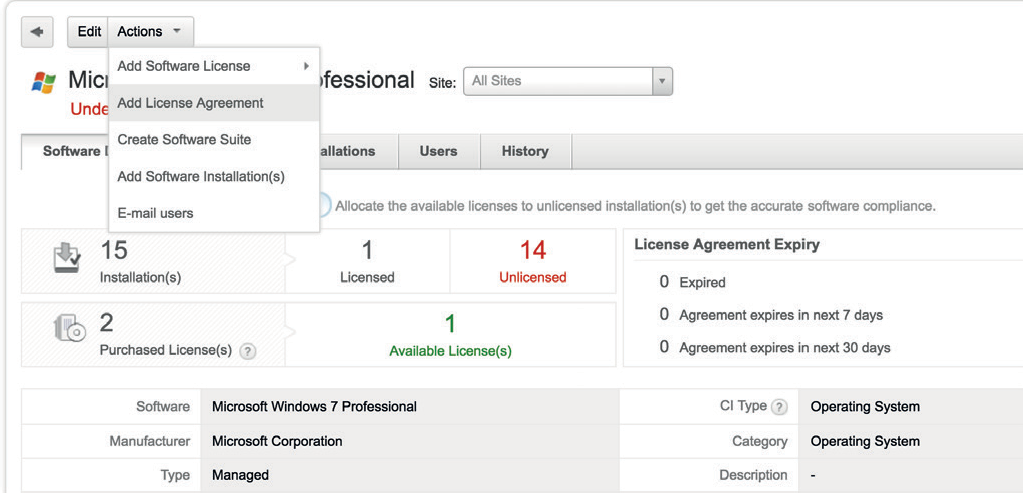The width and height of the screenshot is (1023, 493).
Task: Expand the Add Software License submenu
Action: pos(213,66)
